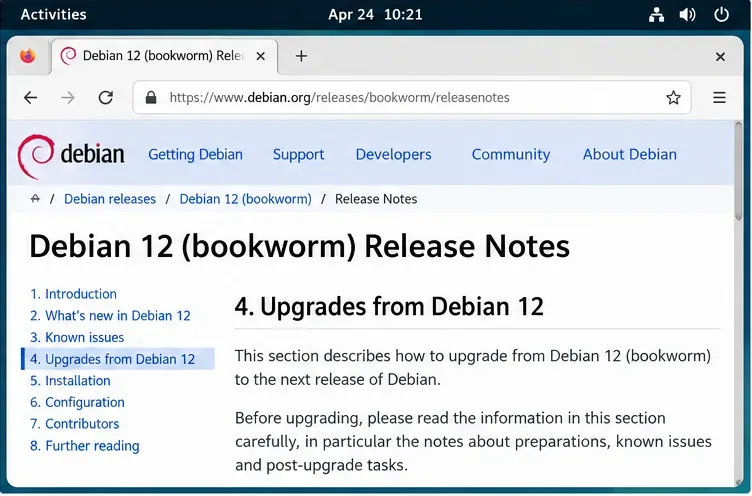752x496 pixels.
Task: Reload the page with the refresh icon
Action: coord(106,98)
